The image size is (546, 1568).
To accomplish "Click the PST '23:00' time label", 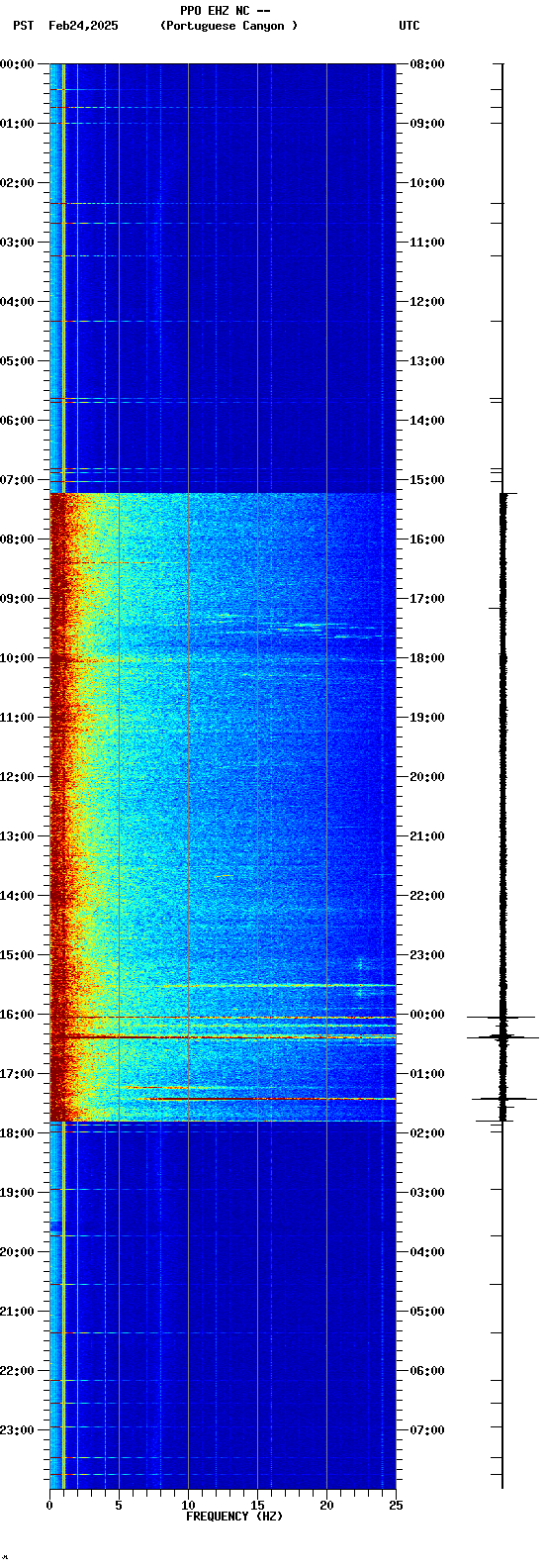I will pos(17,1430).
